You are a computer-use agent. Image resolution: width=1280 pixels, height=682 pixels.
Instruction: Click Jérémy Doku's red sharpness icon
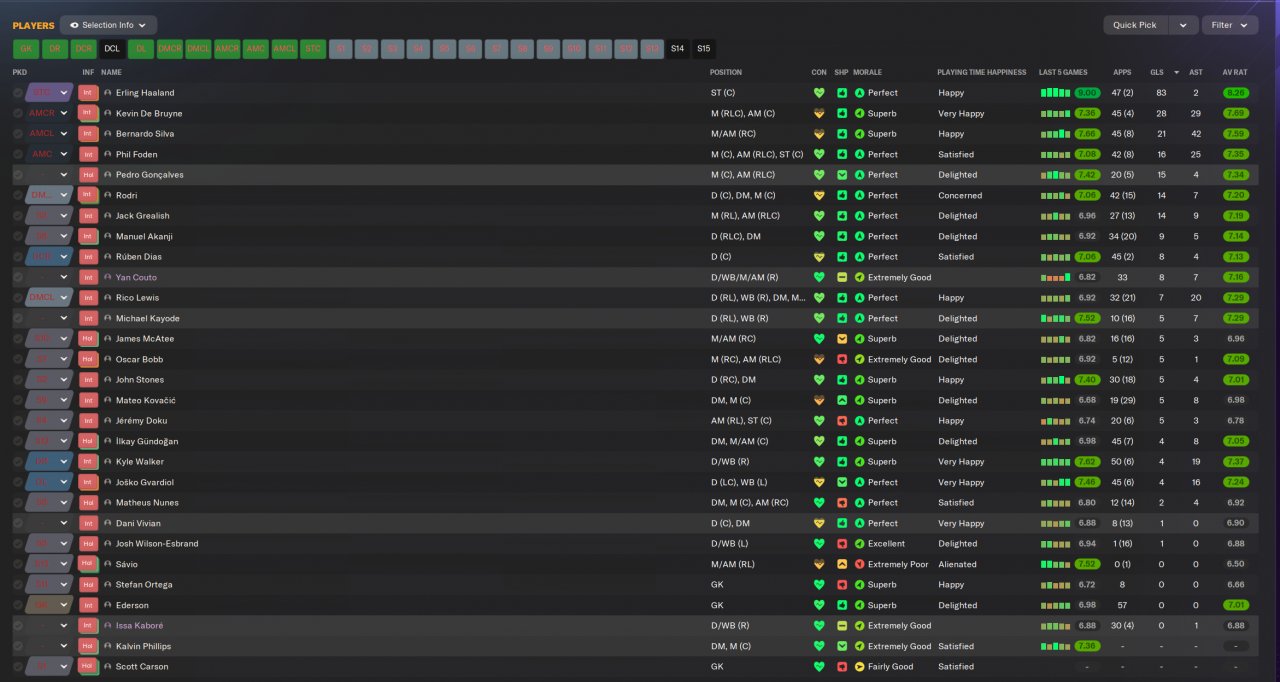coord(842,421)
